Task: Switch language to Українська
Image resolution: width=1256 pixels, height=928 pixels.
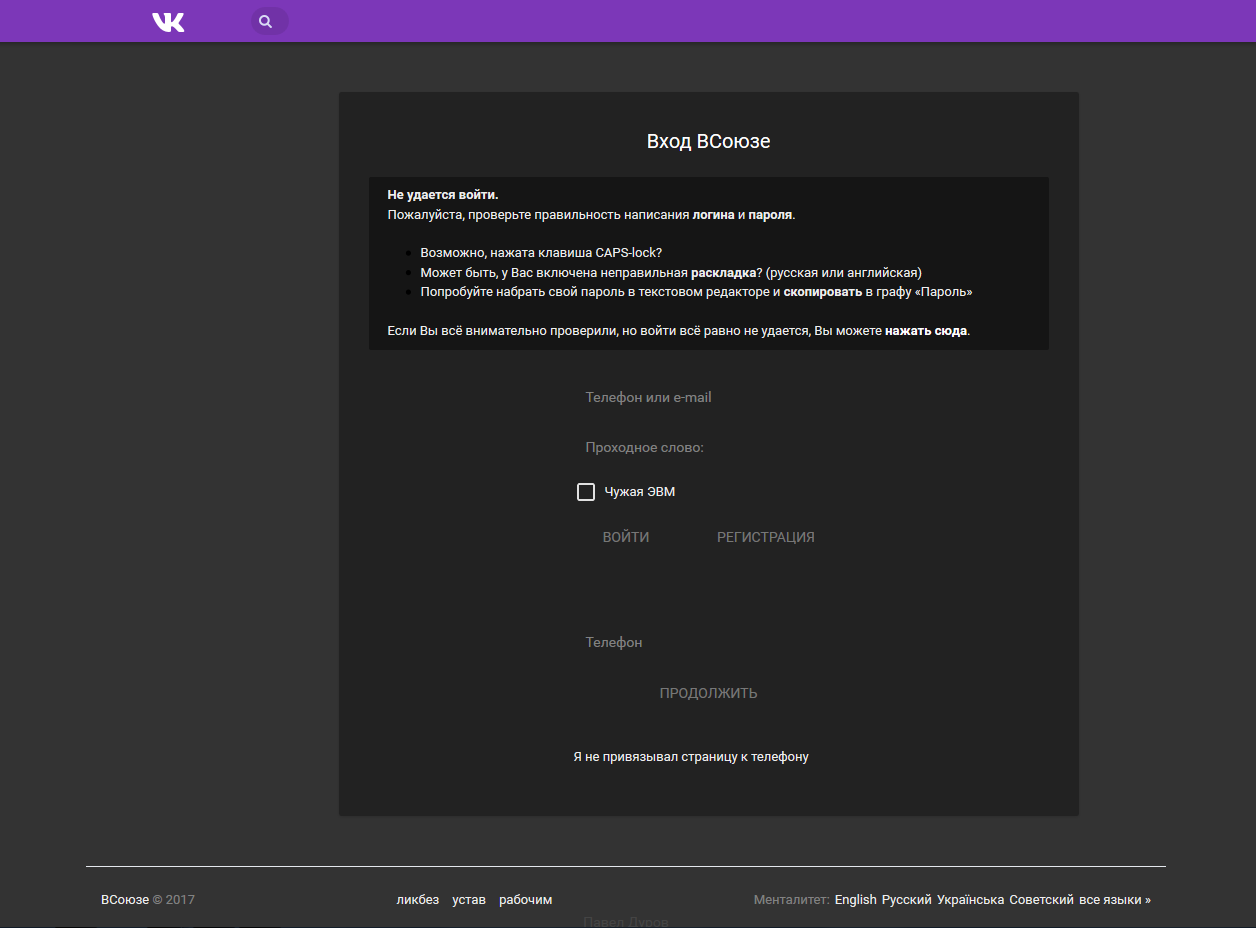Action: 971,900
